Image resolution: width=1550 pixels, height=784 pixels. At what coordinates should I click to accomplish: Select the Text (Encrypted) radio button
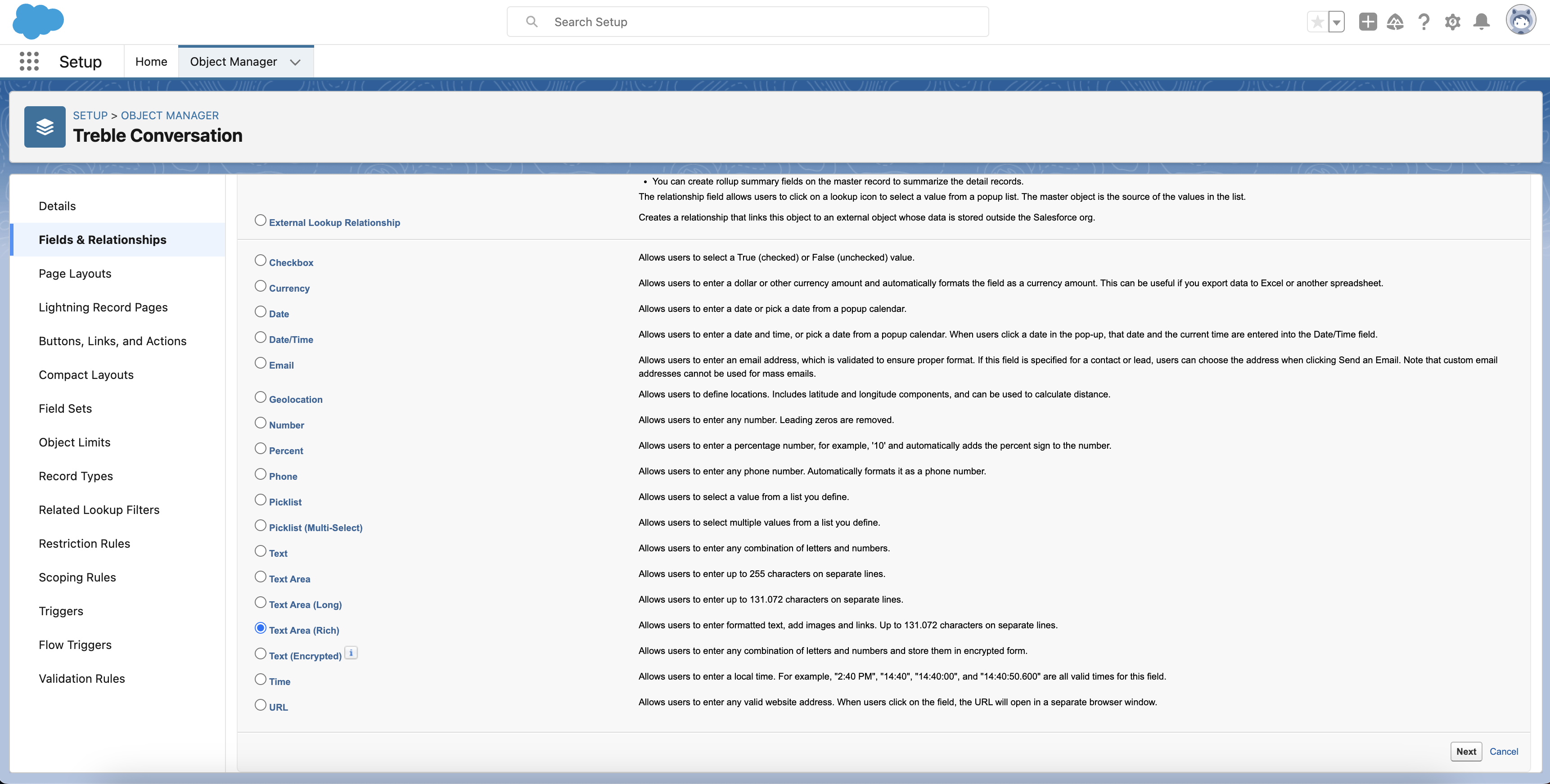pos(261,653)
